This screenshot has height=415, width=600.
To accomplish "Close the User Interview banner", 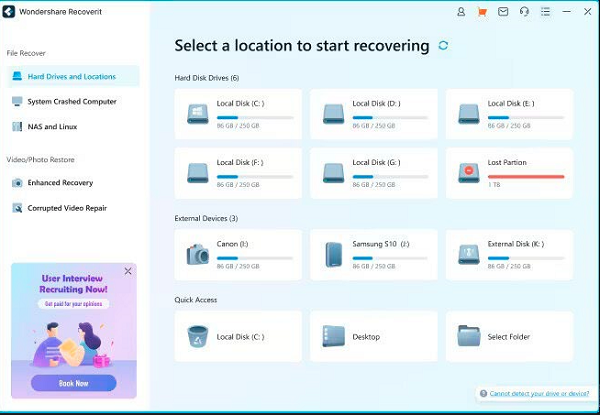I will [128, 271].
